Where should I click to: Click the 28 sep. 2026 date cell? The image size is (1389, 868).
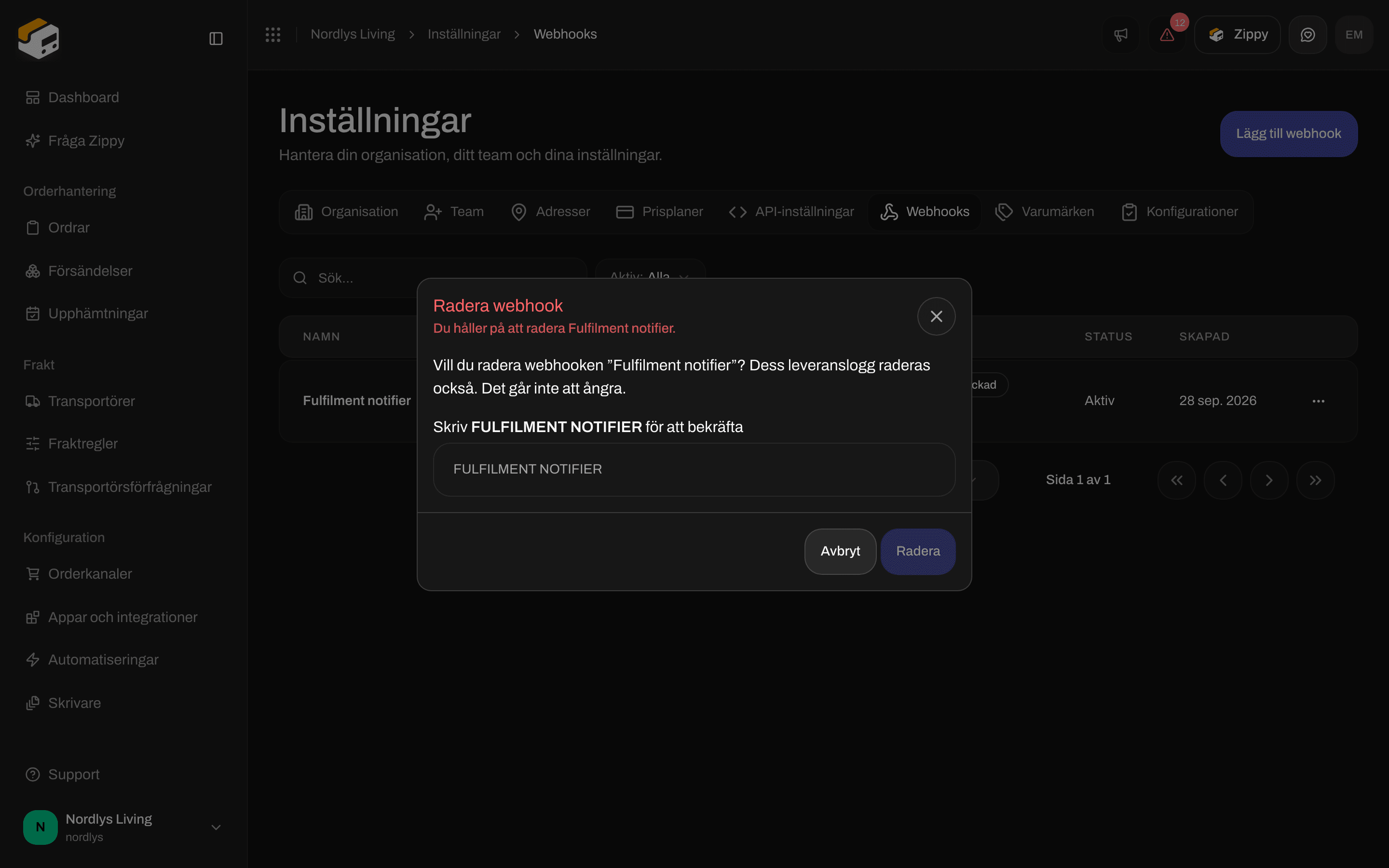tap(1217, 401)
